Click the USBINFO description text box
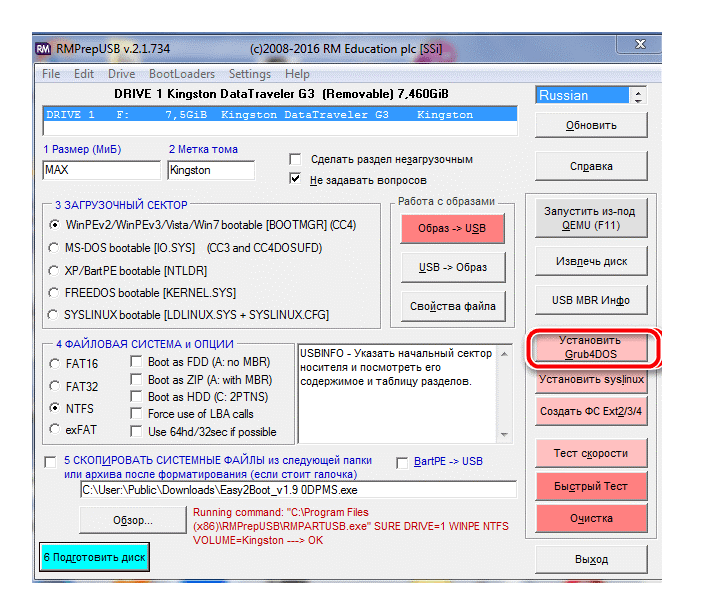Viewport: 706px width, 615px height. point(397,394)
